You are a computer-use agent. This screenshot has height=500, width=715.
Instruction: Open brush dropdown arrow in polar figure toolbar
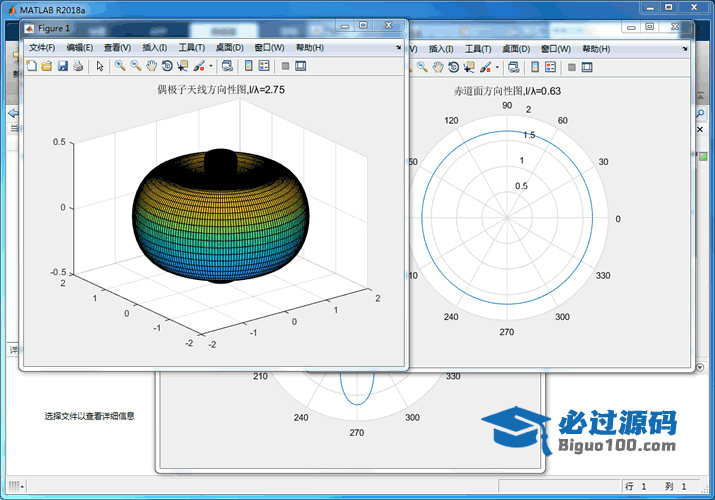(497, 67)
